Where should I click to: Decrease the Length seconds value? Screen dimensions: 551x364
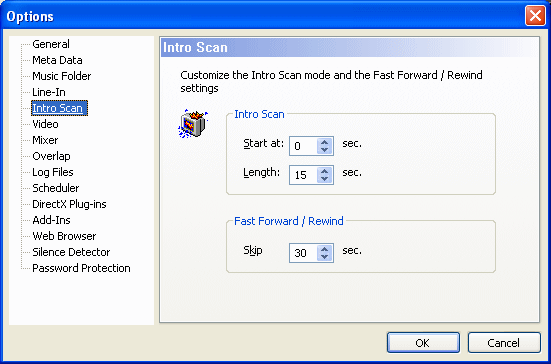coord(324,179)
